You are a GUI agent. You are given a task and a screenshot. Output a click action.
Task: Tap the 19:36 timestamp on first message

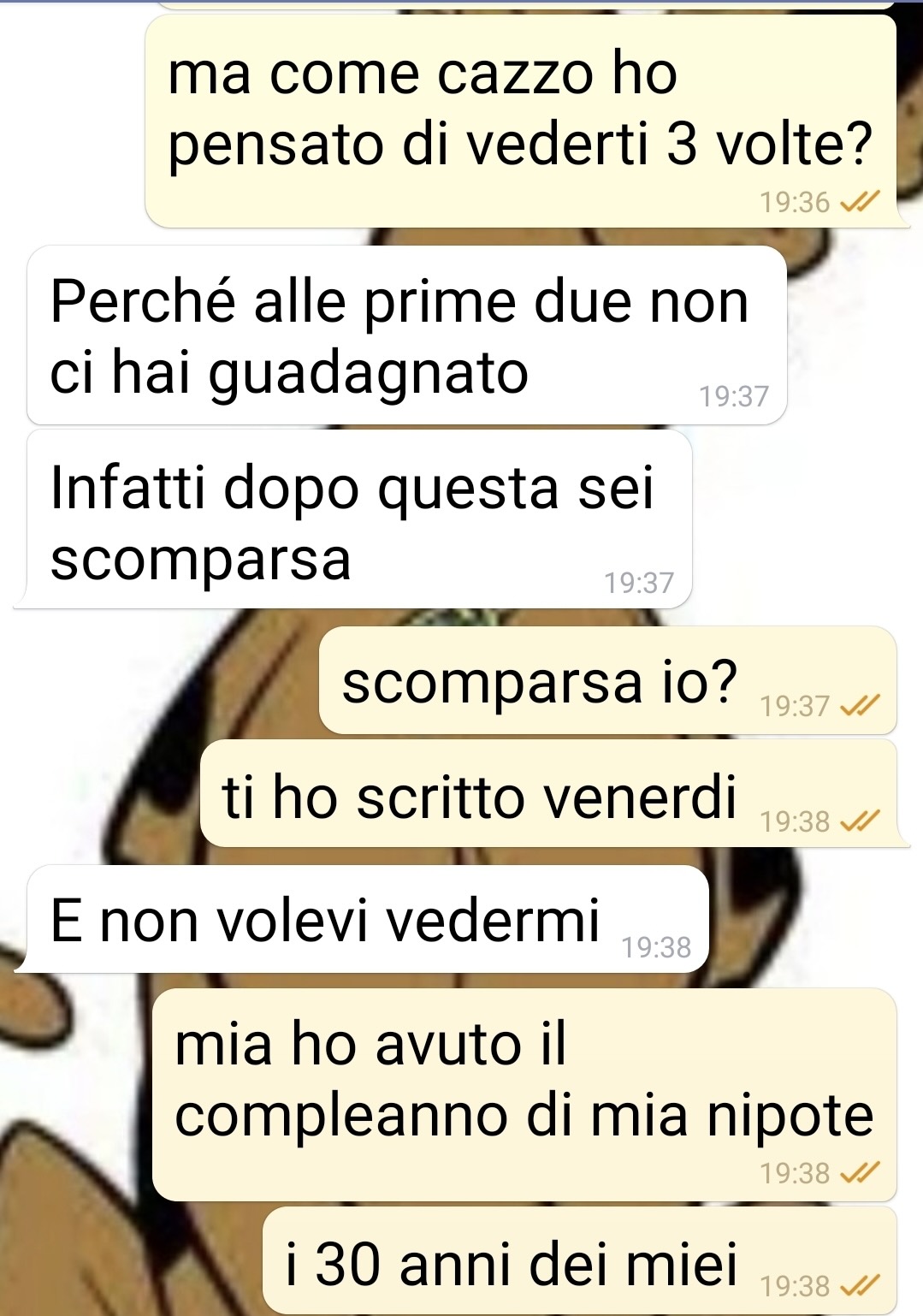coord(795,203)
